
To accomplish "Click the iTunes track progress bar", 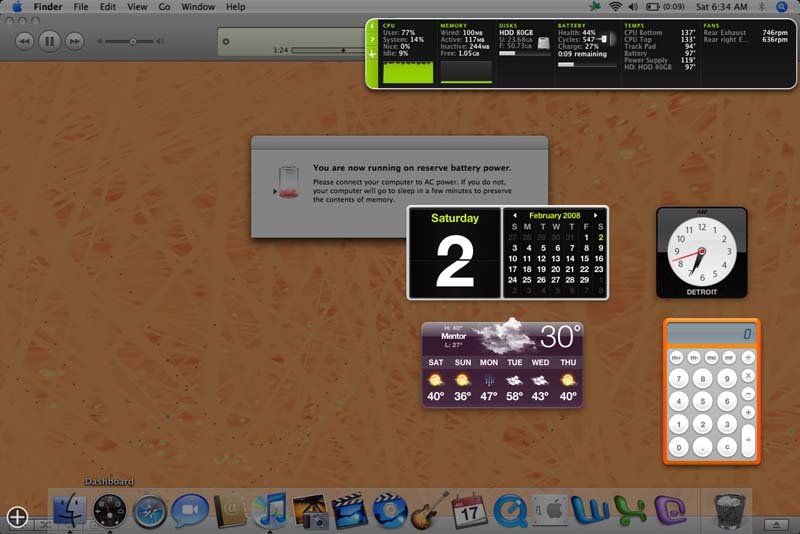I will (x=329, y=50).
